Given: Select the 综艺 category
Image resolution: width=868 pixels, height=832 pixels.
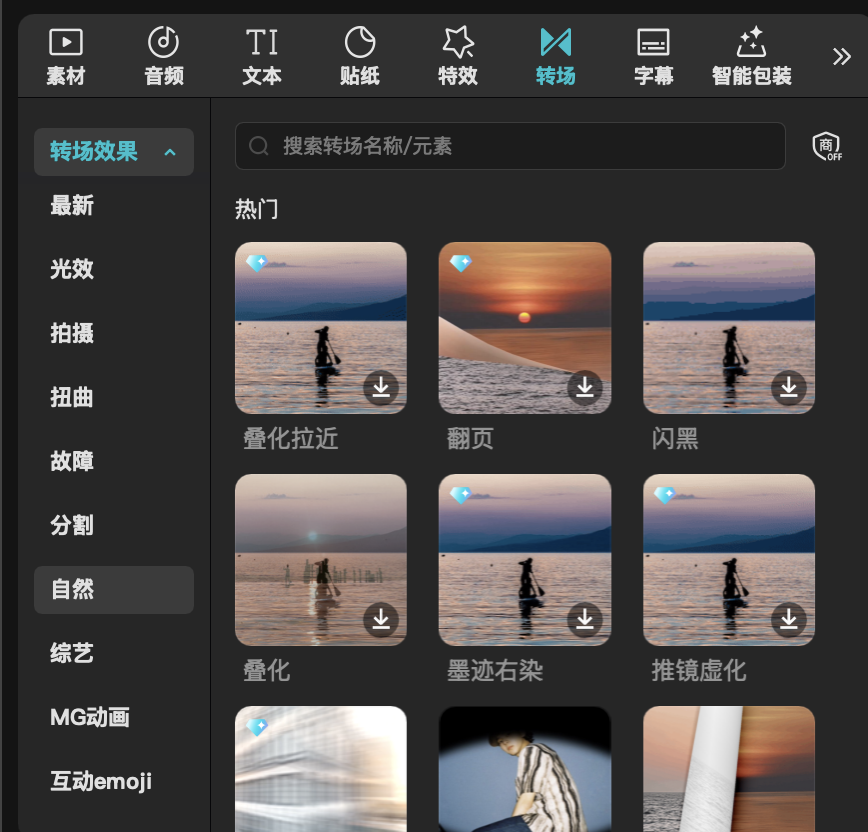Looking at the screenshot, I should 73,653.
